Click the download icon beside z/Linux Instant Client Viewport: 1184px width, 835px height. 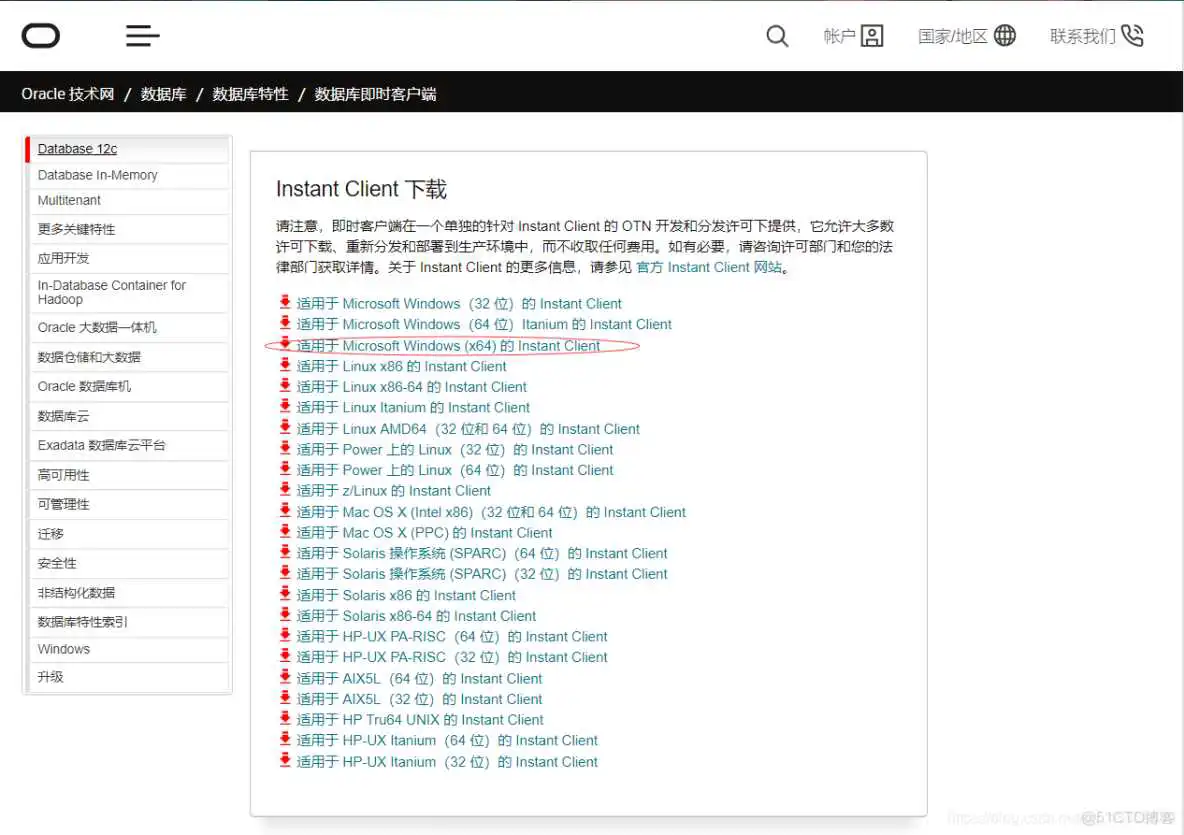tap(283, 490)
